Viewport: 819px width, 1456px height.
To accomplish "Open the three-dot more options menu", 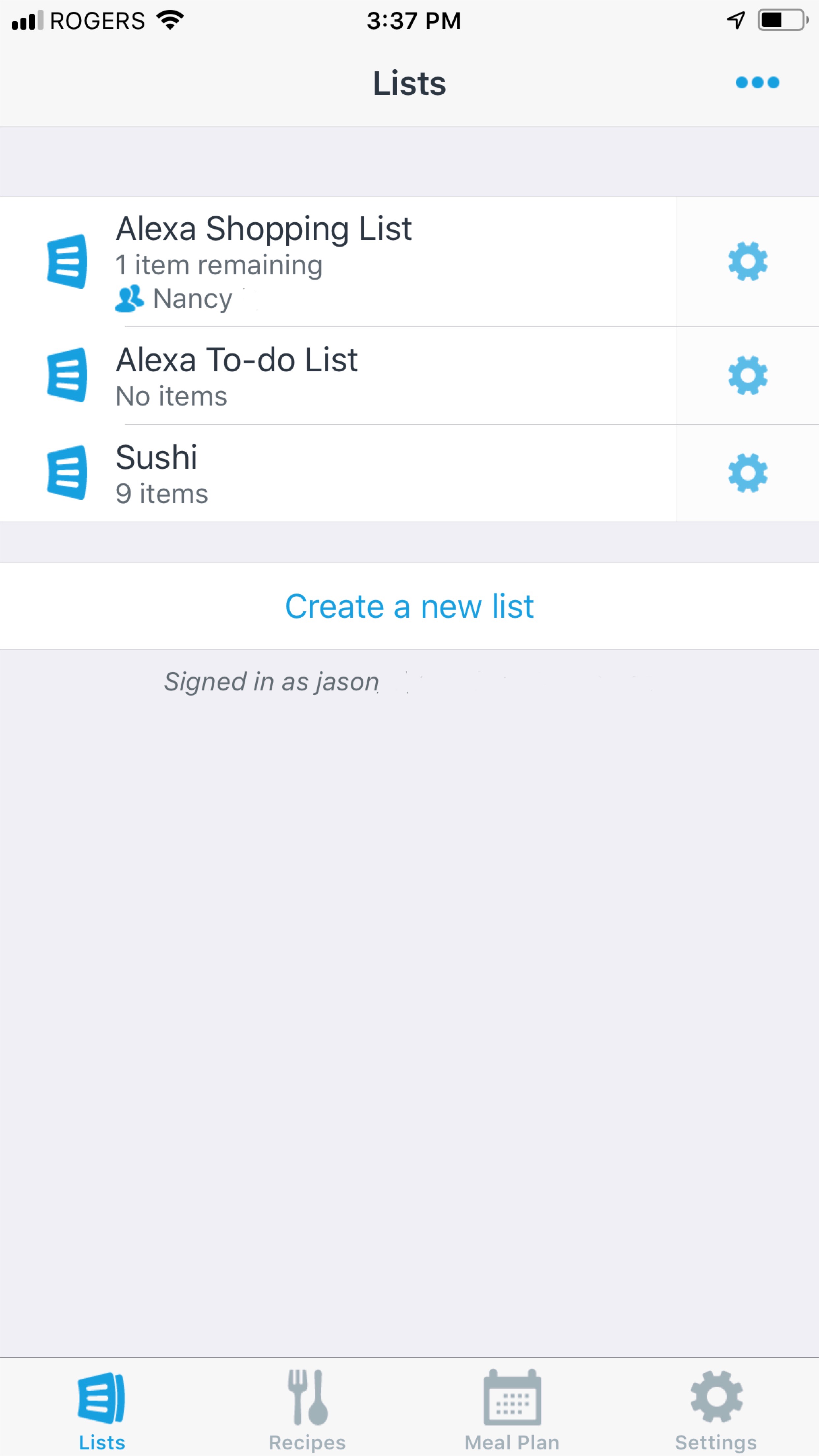I will [x=757, y=83].
